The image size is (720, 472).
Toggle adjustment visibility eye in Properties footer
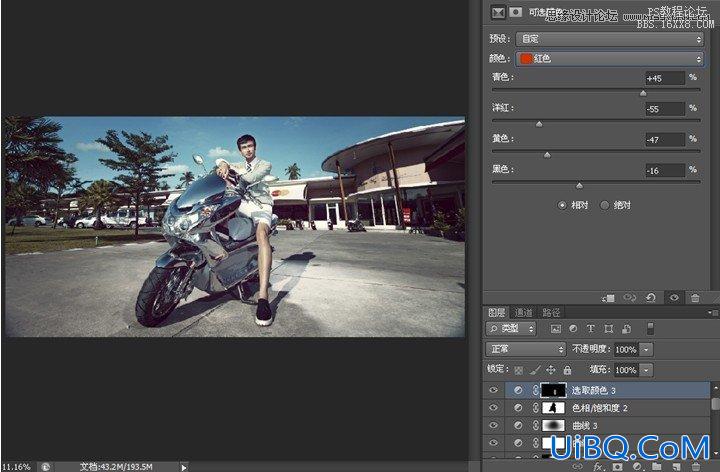pyautogui.click(x=674, y=298)
